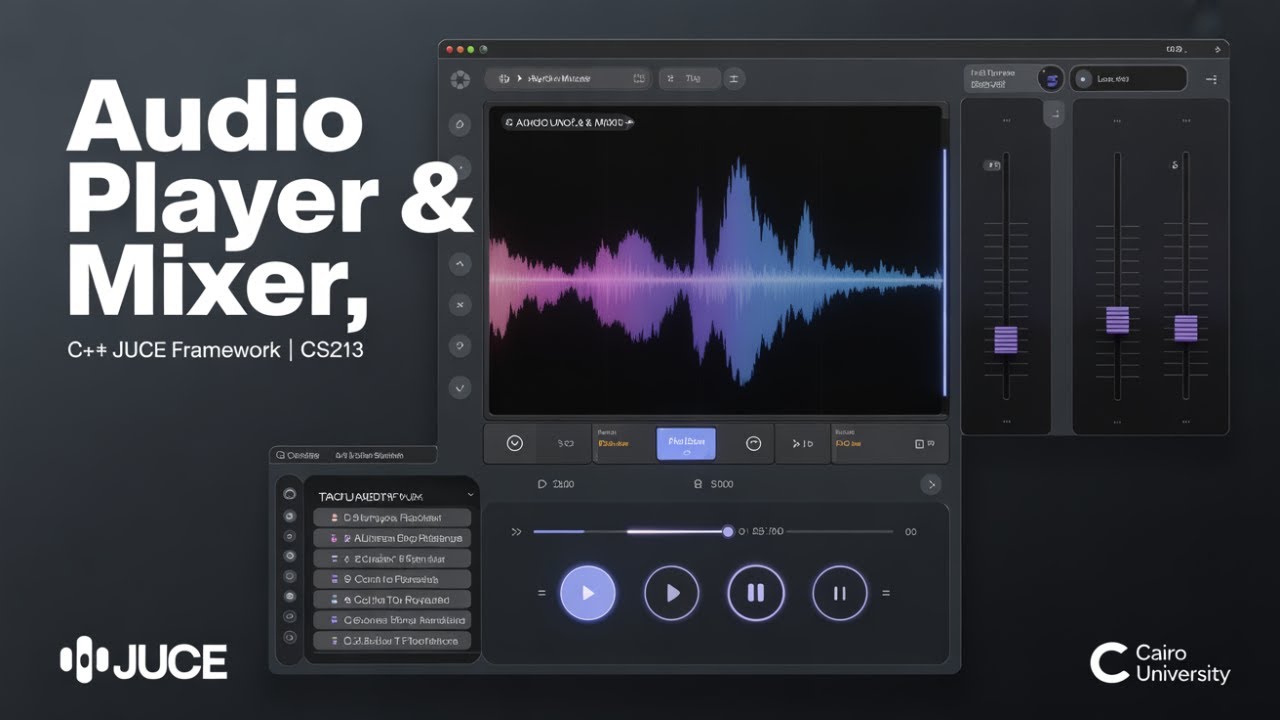Click the chevron-up icon in left sidebar
Viewport: 1280px width, 720px height.
[x=460, y=264]
